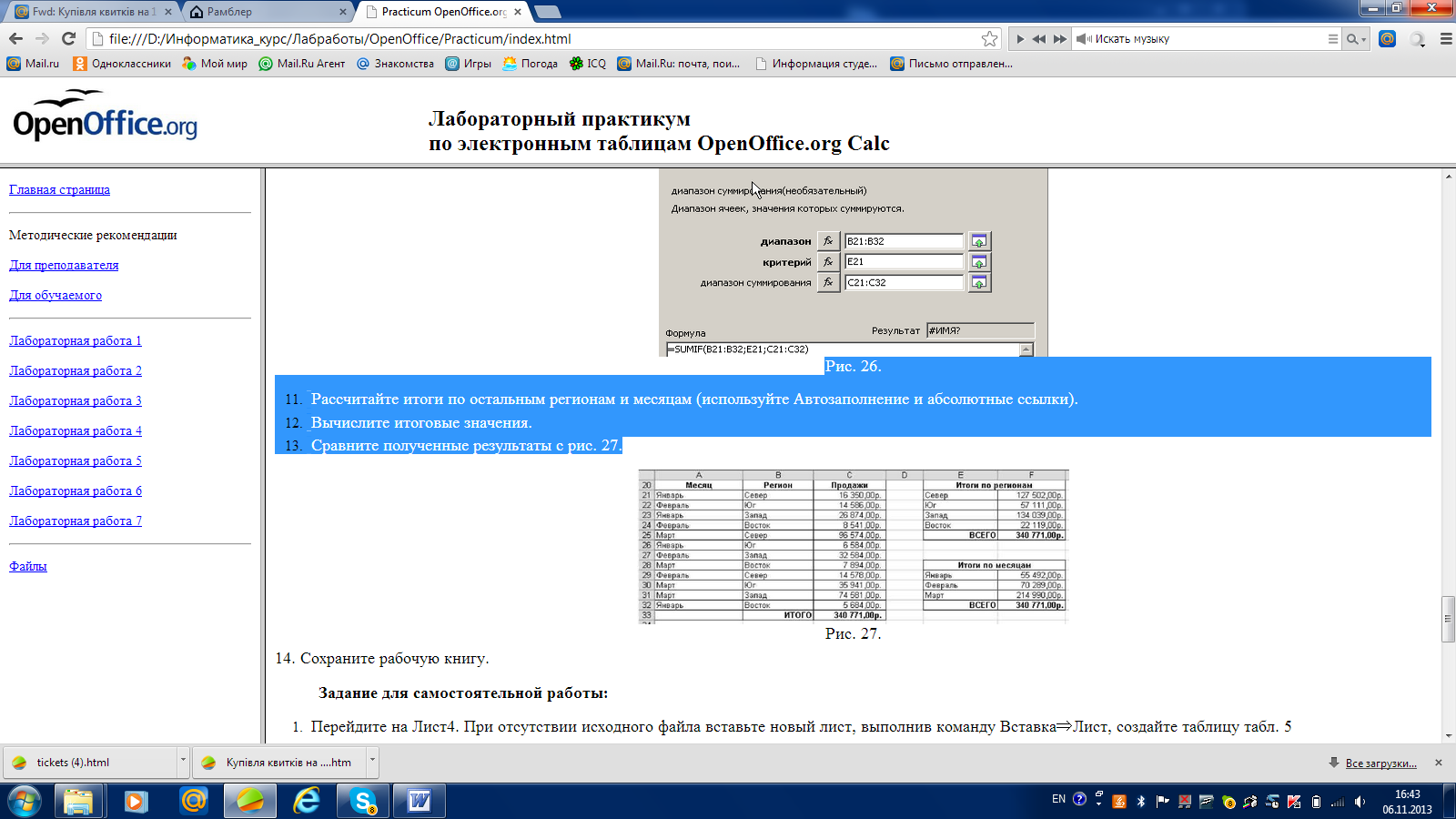Image resolution: width=1456 pixels, height=819 pixels.
Task: Open the browser main menu
Action: point(1446,39)
